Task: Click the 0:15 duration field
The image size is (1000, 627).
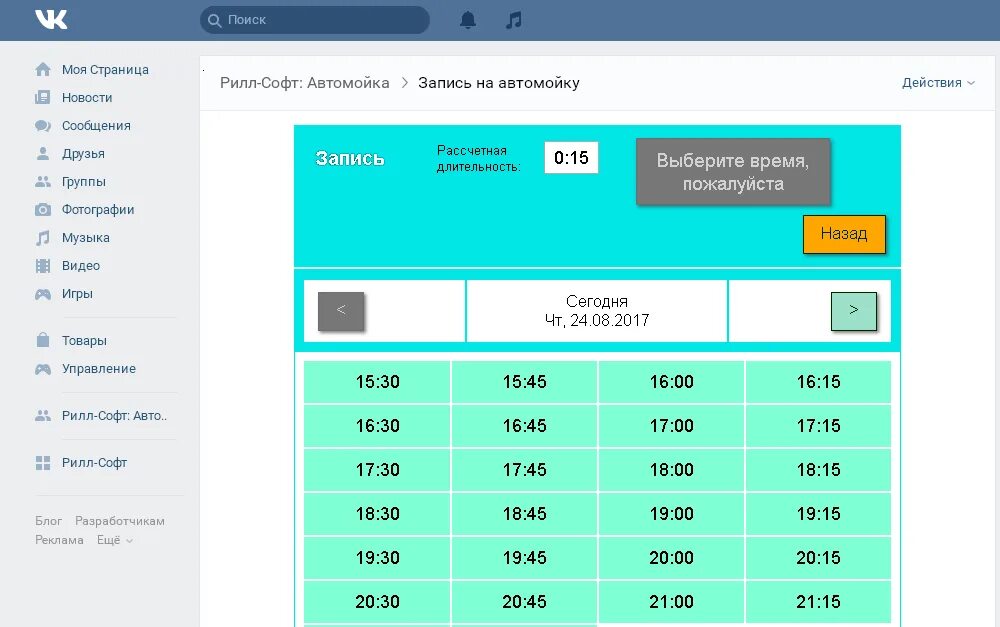Action: (571, 158)
